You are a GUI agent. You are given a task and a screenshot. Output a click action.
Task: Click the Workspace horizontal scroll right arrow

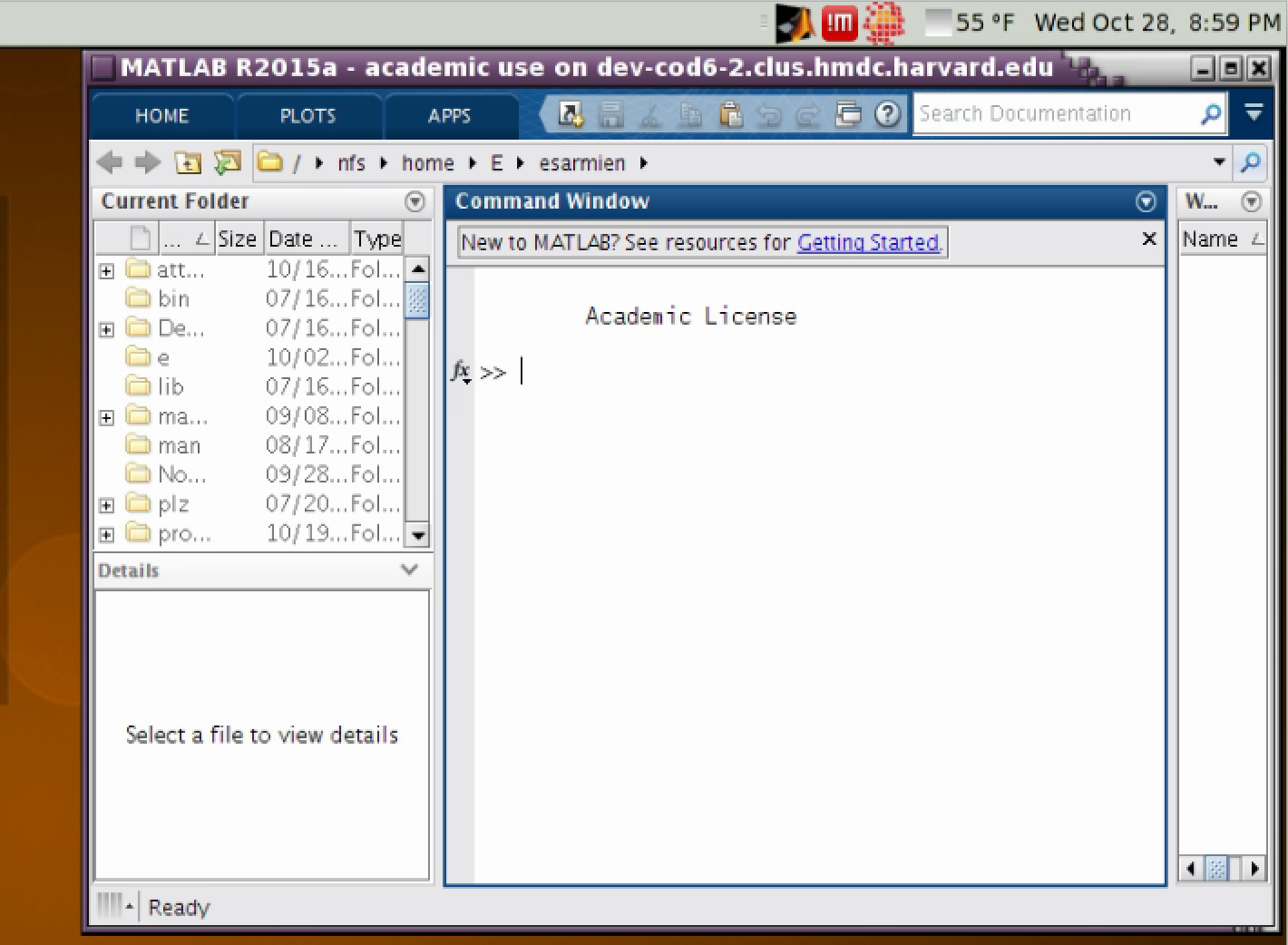[1254, 868]
